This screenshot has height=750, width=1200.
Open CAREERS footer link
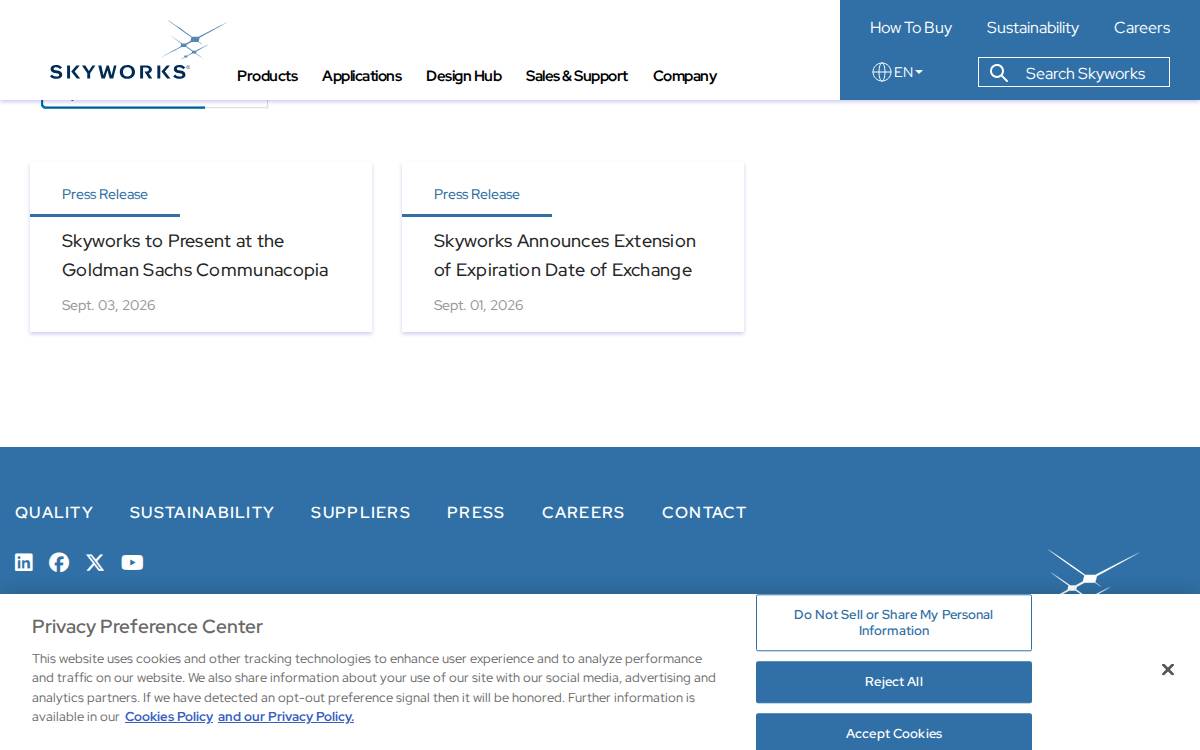point(583,512)
